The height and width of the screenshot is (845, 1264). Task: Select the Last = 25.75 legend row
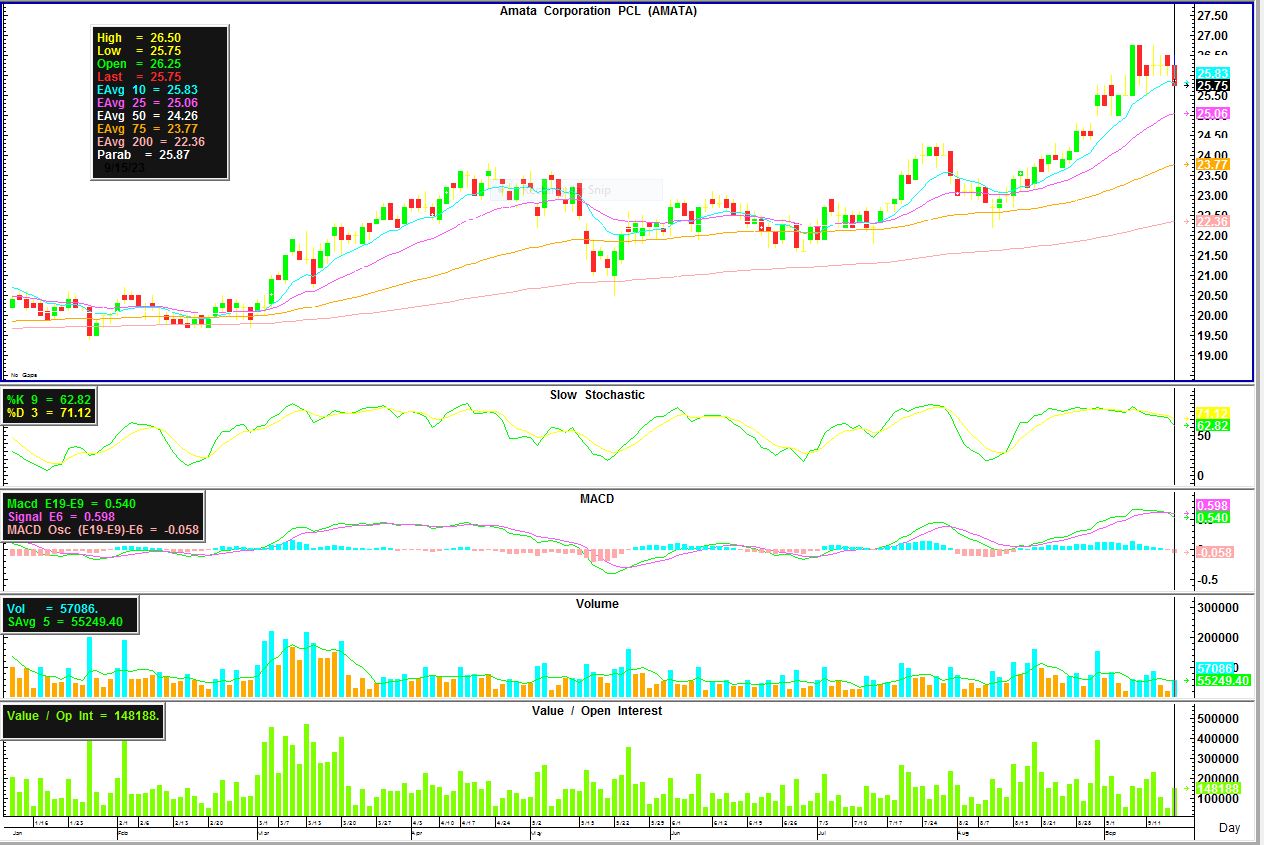click(139, 77)
